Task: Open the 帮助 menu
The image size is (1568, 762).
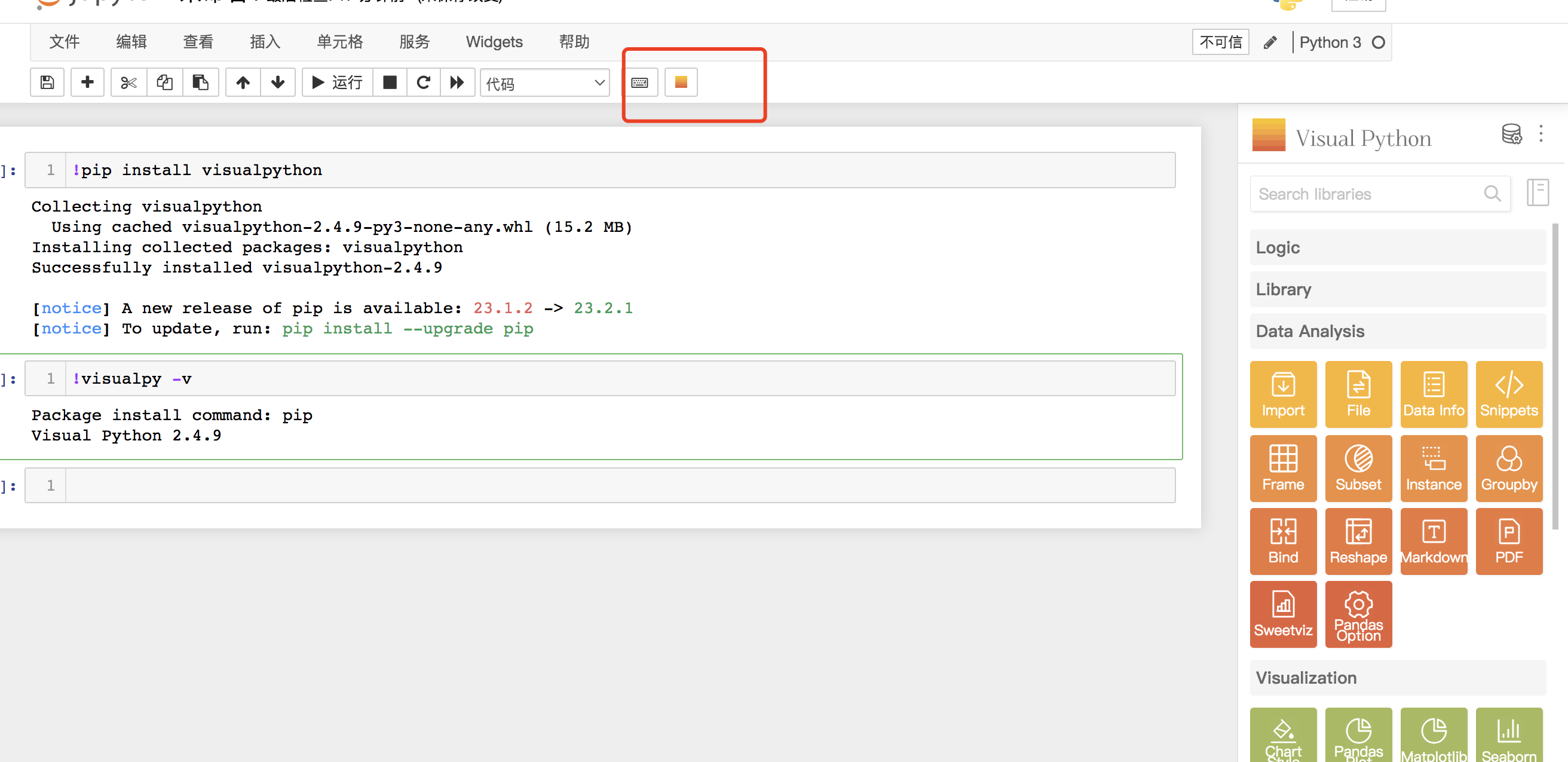Action: pyautogui.click(x=574, y=42)
